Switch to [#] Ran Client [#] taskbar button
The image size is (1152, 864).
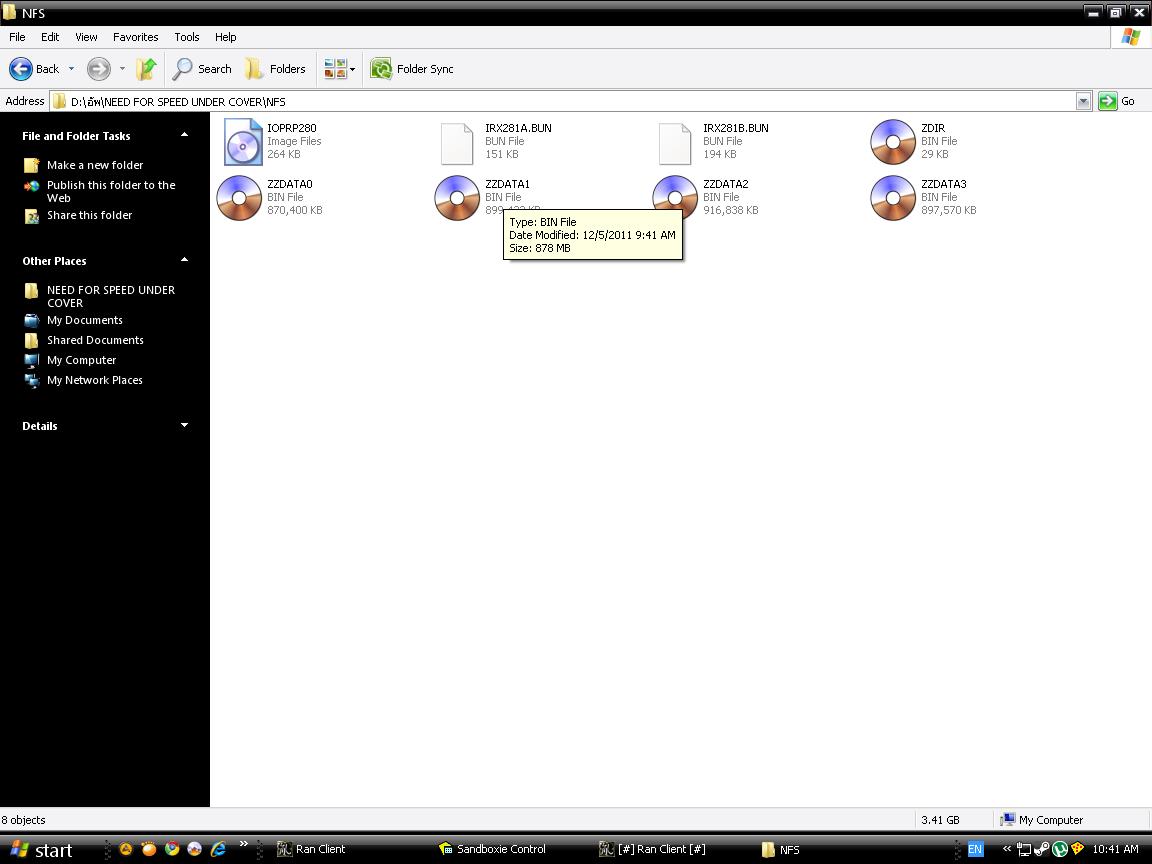coord(652,849)
